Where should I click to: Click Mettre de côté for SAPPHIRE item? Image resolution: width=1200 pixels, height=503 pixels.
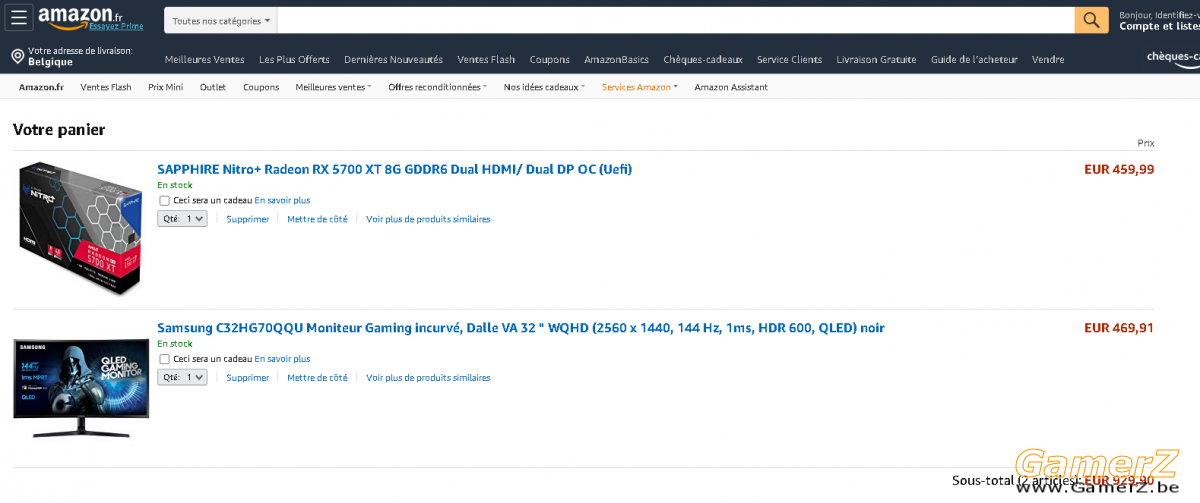click(x=317, y=219)
